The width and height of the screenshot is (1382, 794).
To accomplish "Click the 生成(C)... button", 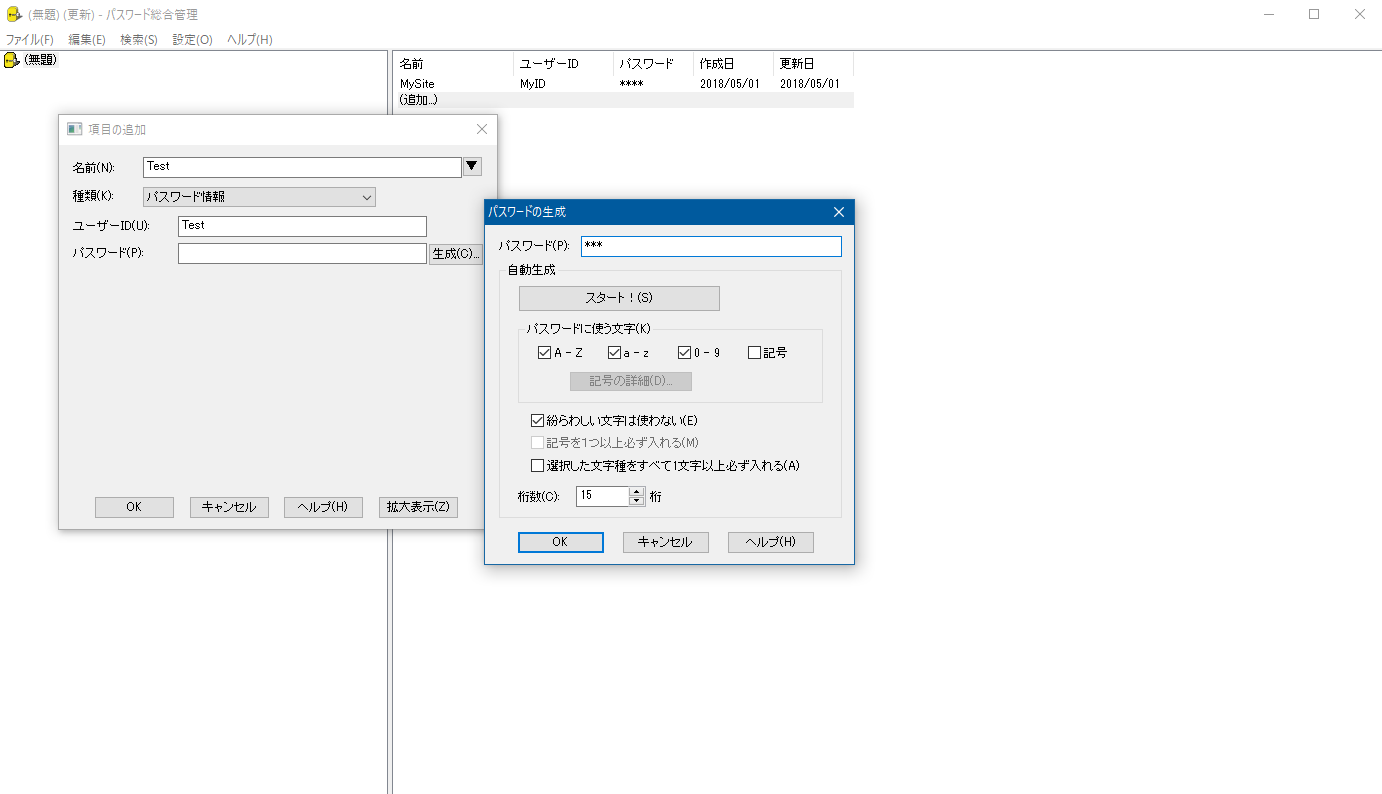I will (x=456, y=253).
